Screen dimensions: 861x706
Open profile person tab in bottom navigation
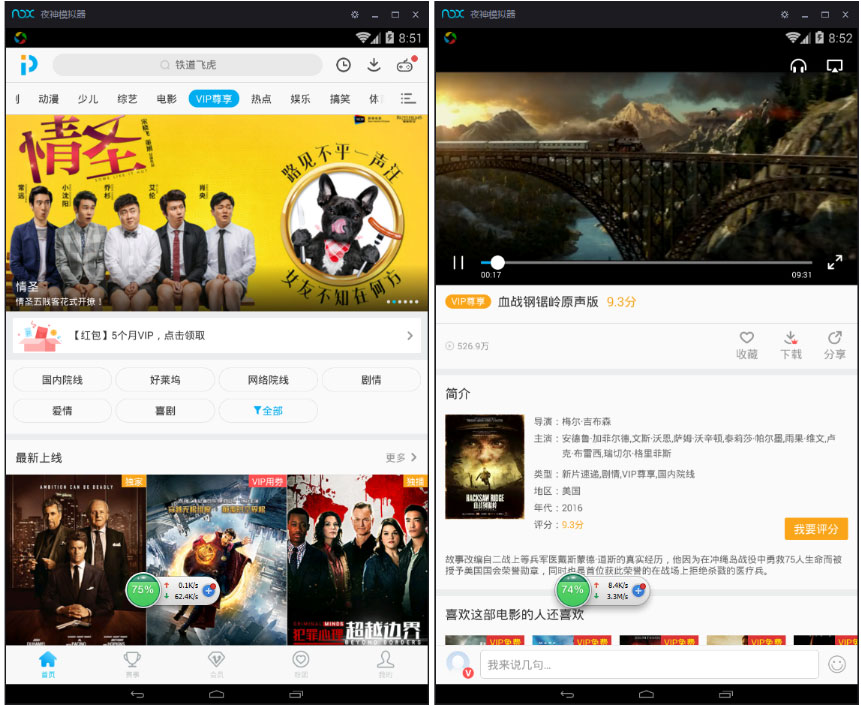pos(385,663)
